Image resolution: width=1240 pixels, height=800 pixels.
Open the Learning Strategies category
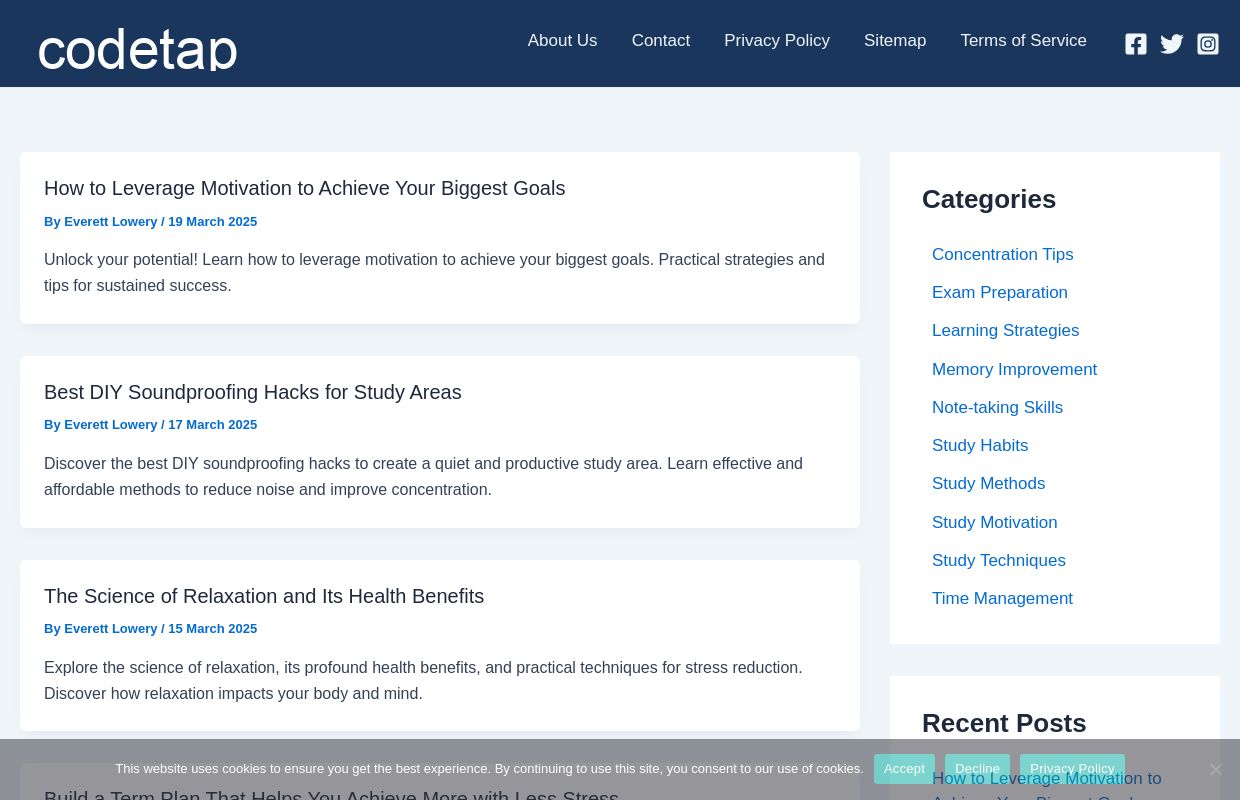click(x=1005, y=331)
